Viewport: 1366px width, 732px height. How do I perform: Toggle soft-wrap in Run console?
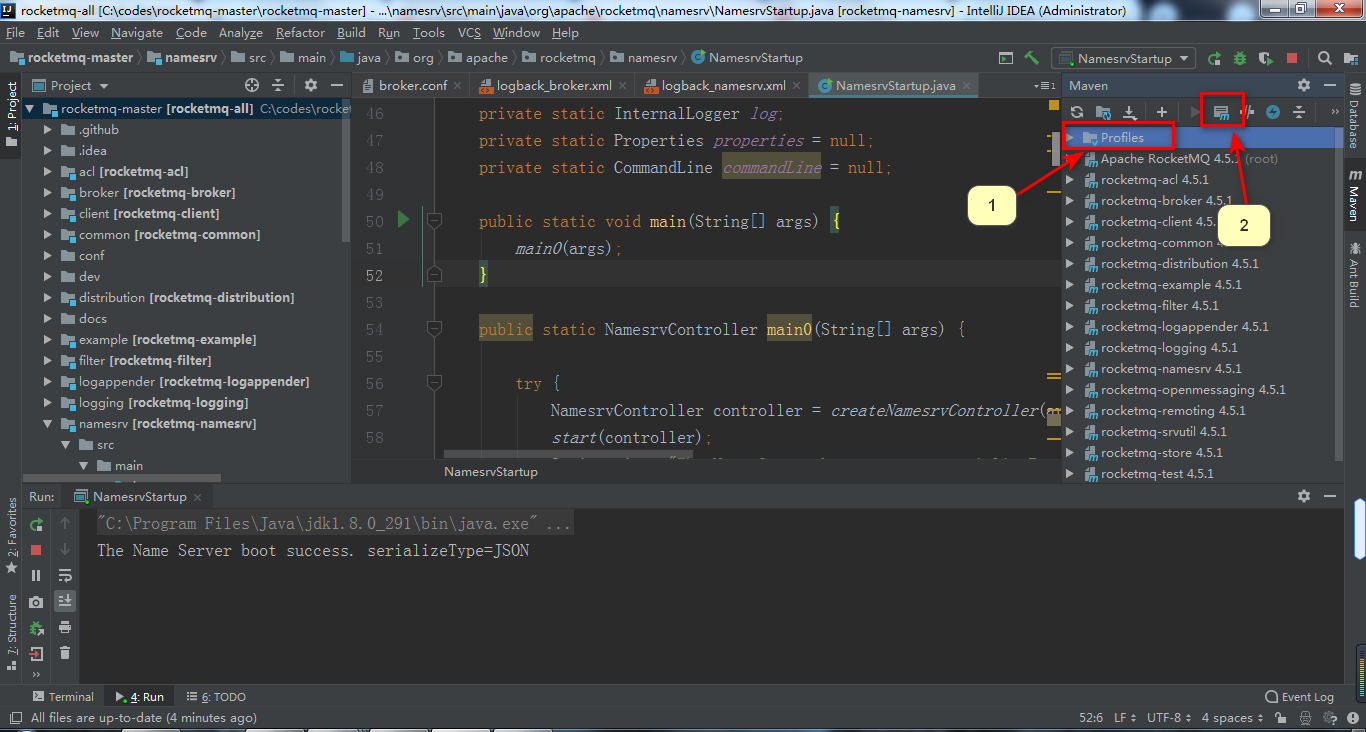point(65,575)
